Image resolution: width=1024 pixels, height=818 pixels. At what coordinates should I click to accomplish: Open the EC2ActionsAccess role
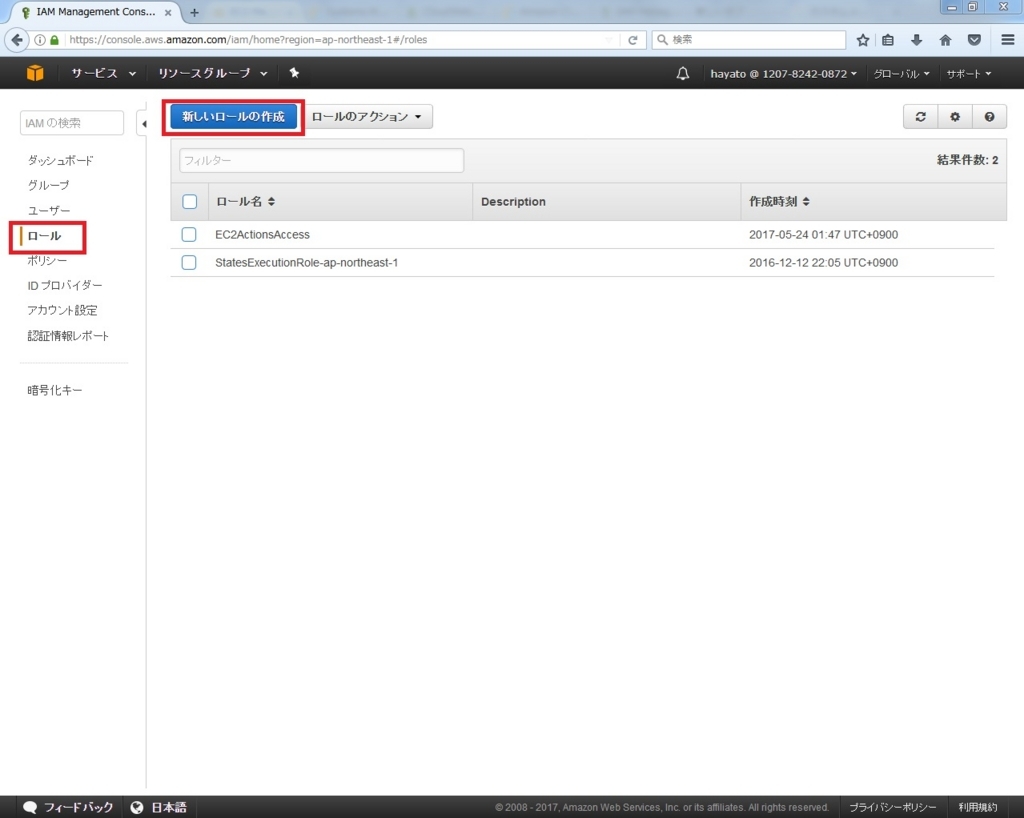[263, 234]
